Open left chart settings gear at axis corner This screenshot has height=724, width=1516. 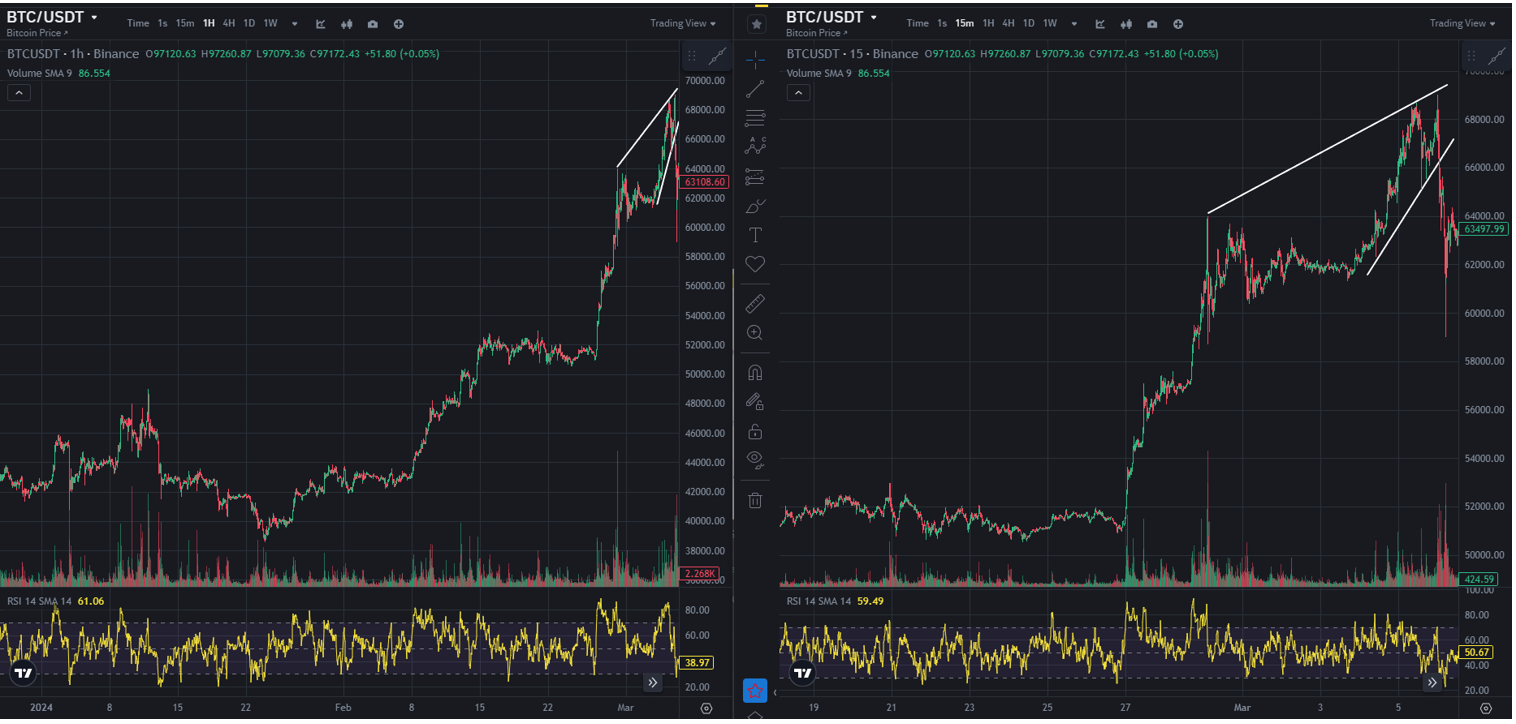click(707, 708)
